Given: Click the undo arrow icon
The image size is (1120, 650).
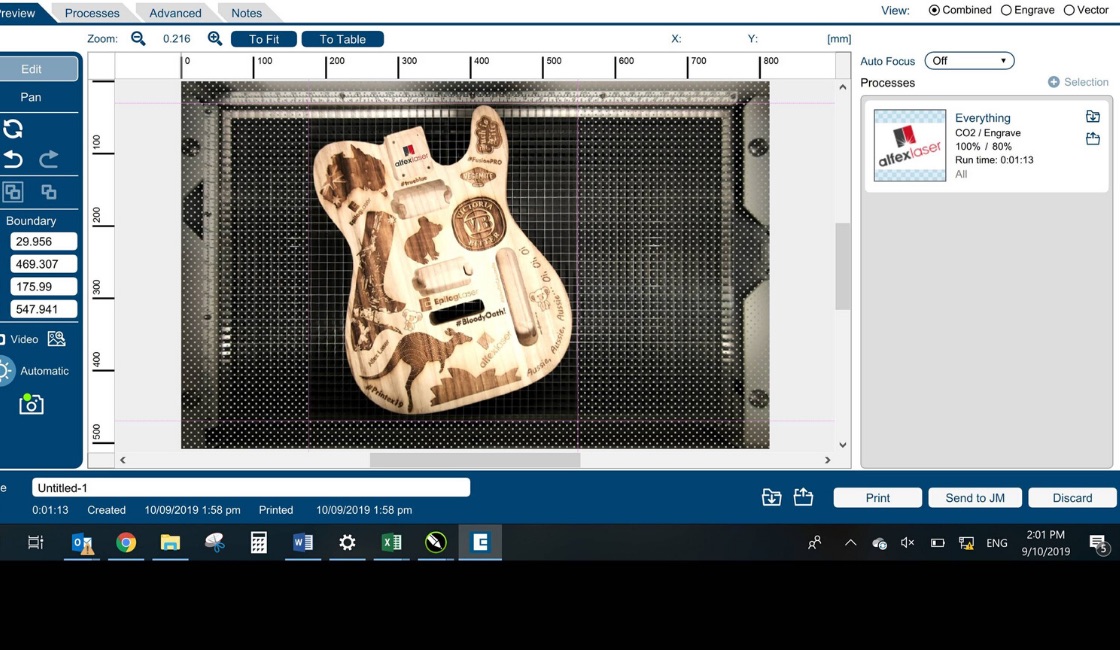Looking at the screenshot, I should [x=13, y=159].
